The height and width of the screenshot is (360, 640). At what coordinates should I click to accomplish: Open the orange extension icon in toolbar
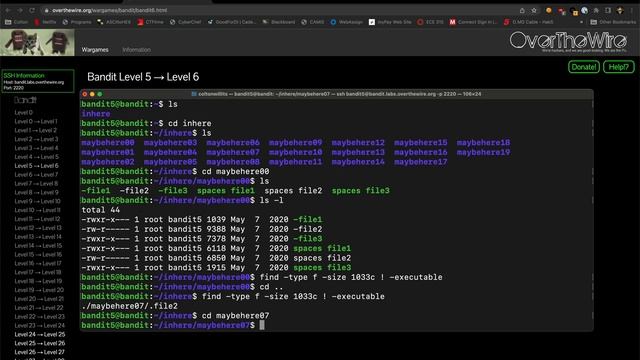tap(549, 11)
